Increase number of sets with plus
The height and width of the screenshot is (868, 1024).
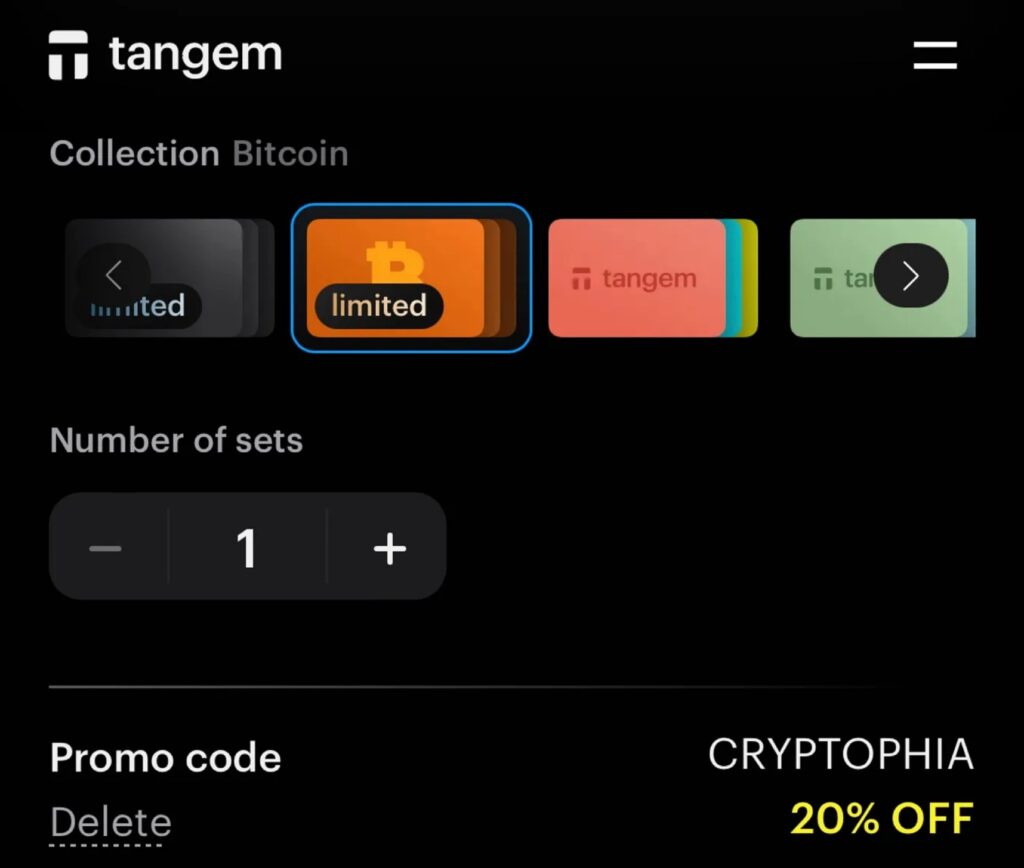pyautogui.click(x=389, y=547)
